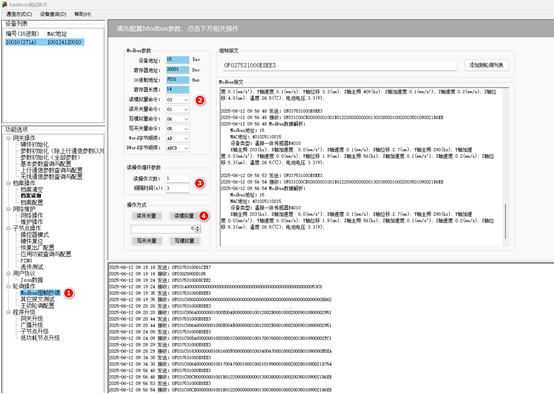
Task: Select 其它报文测试 tree item
Action: pos(37,299)
